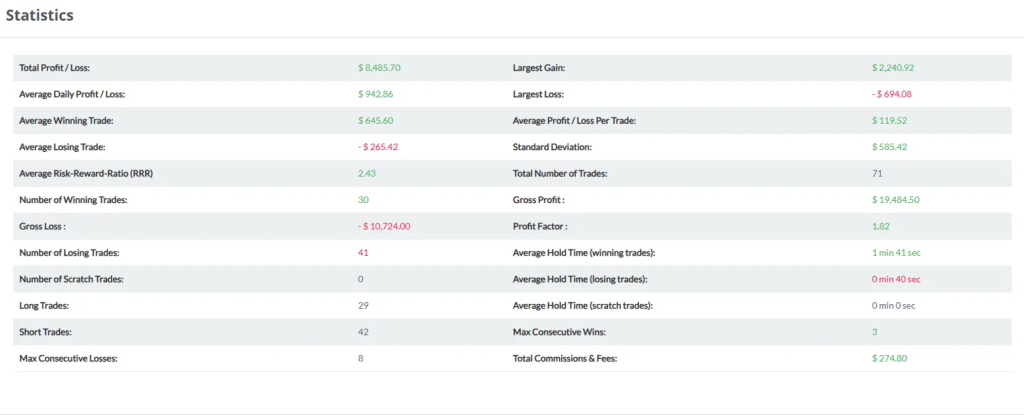Select the Largest Gain label
This screenshot has height=415, width=1024.
539,67
